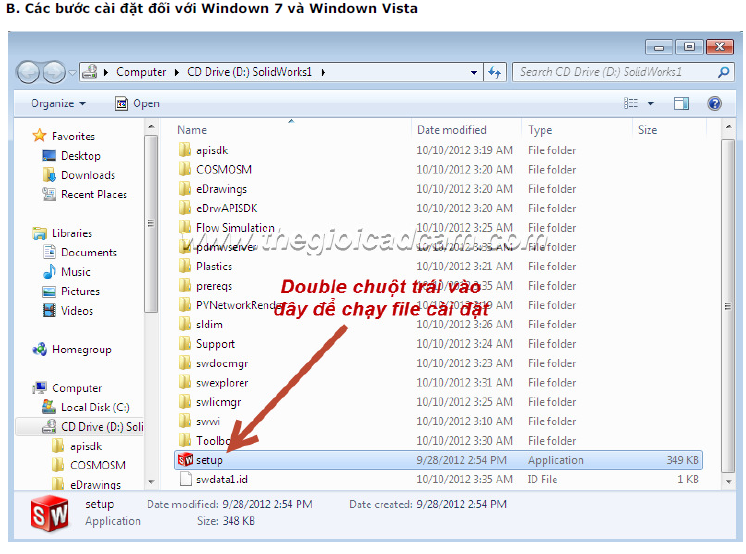Click the Open toolbar button

137,103
